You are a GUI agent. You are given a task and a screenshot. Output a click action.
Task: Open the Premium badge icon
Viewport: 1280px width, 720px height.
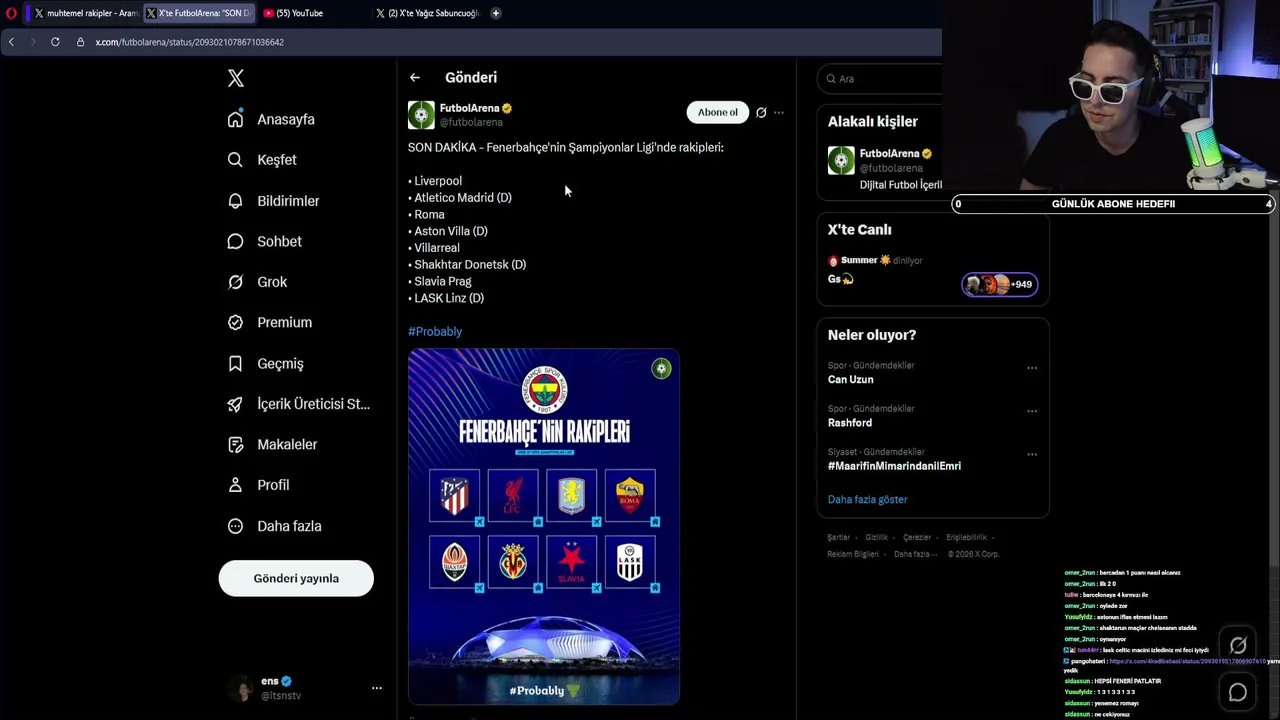tap(235, 322)
